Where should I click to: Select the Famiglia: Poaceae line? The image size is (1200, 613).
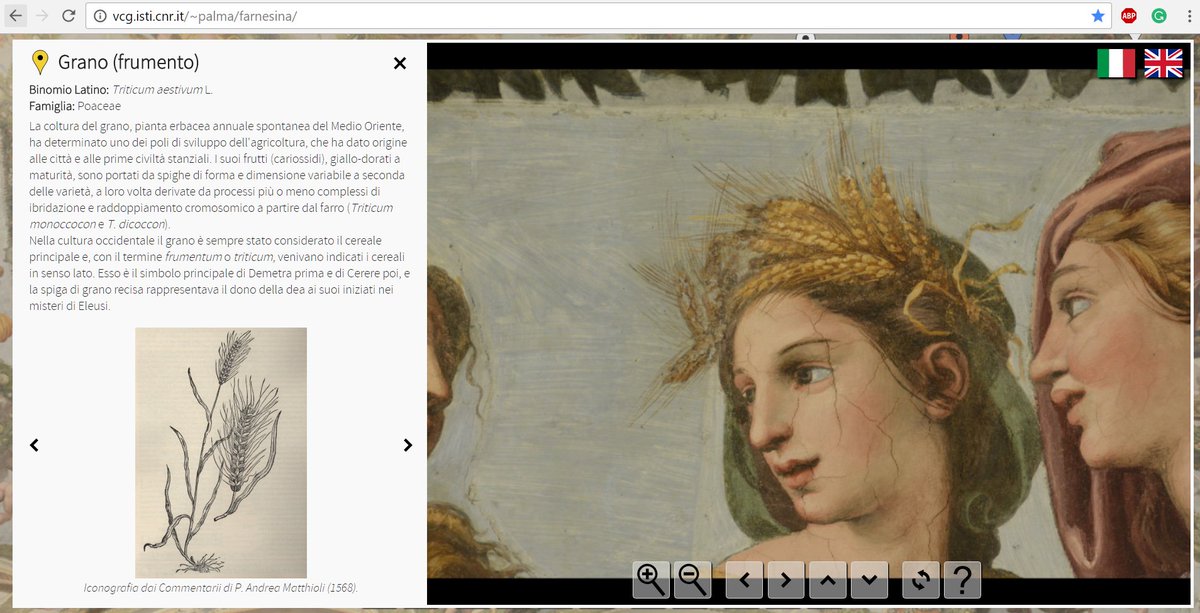tap(76, 105)
